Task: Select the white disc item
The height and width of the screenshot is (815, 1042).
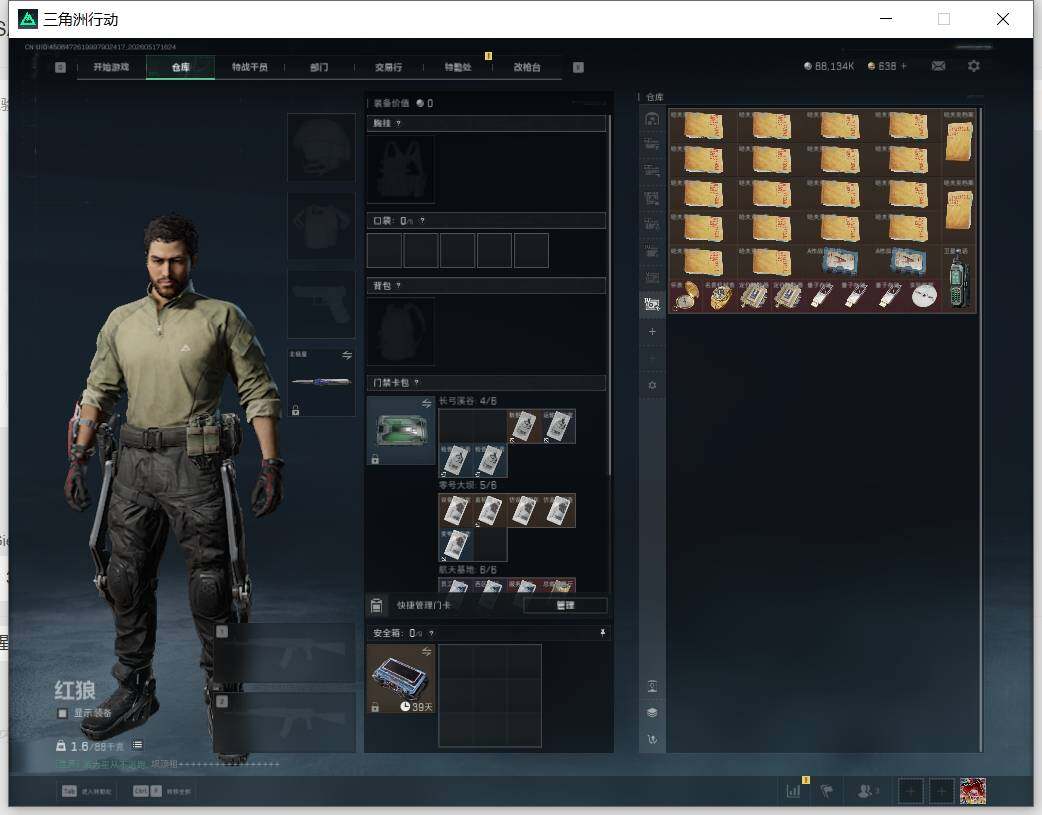Action: 924,296
